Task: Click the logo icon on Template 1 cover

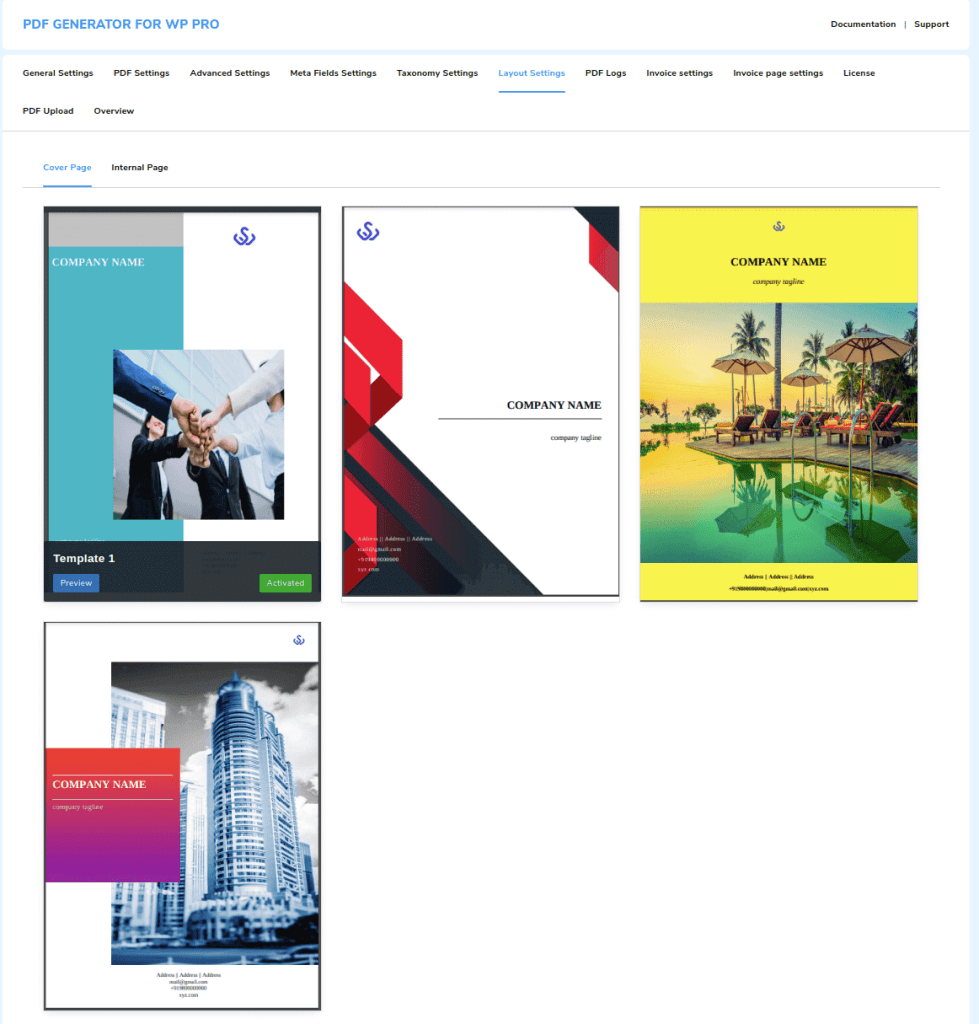Action: 244,238
